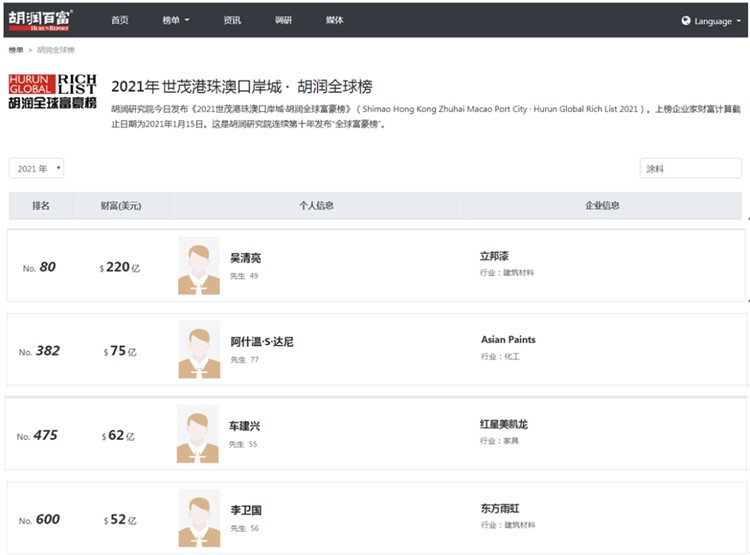Screen dimensions: 750x555
Task: Click company name 红星美凯龙
Action: click(504, 424)
